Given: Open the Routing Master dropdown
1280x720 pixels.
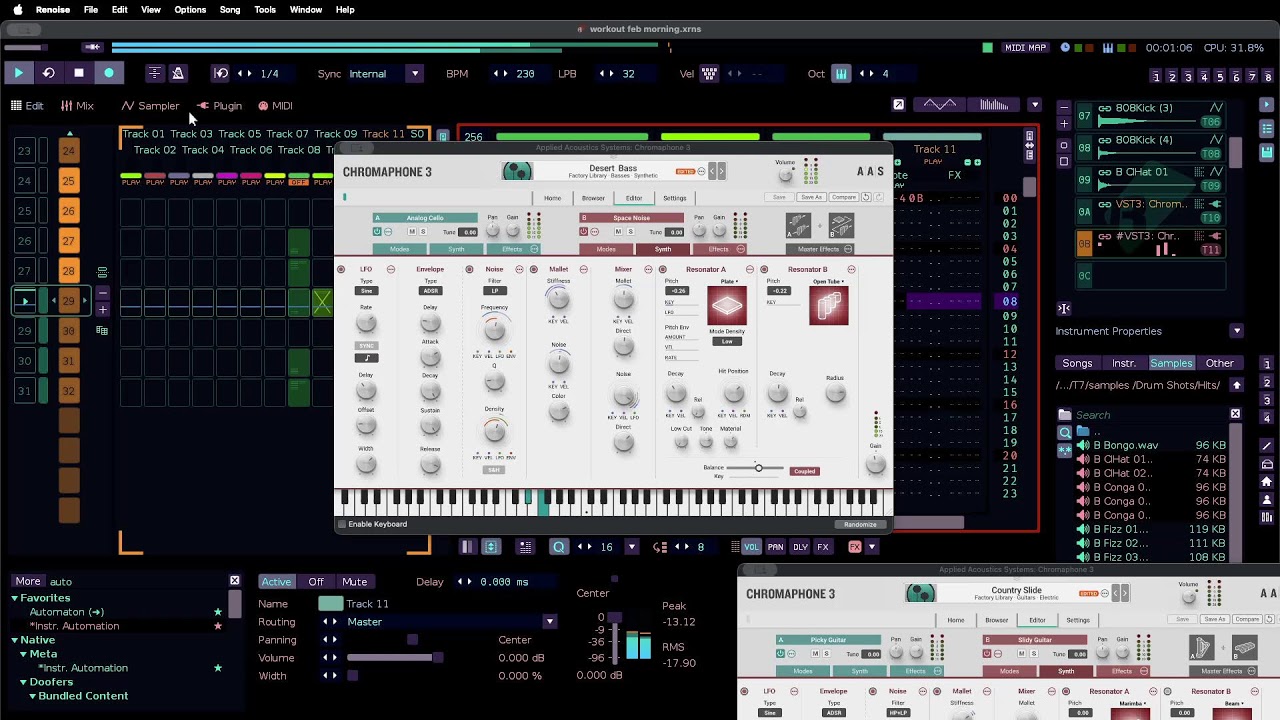Looking at the screenshot, I should point(450,622).
